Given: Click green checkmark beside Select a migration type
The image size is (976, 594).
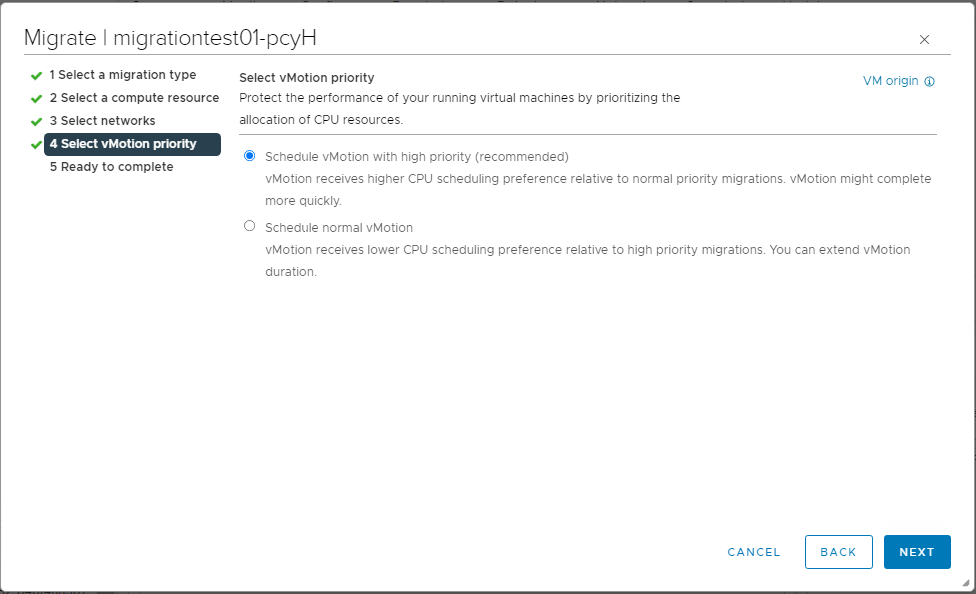Looking at the screenshot, I should (36, 75).
